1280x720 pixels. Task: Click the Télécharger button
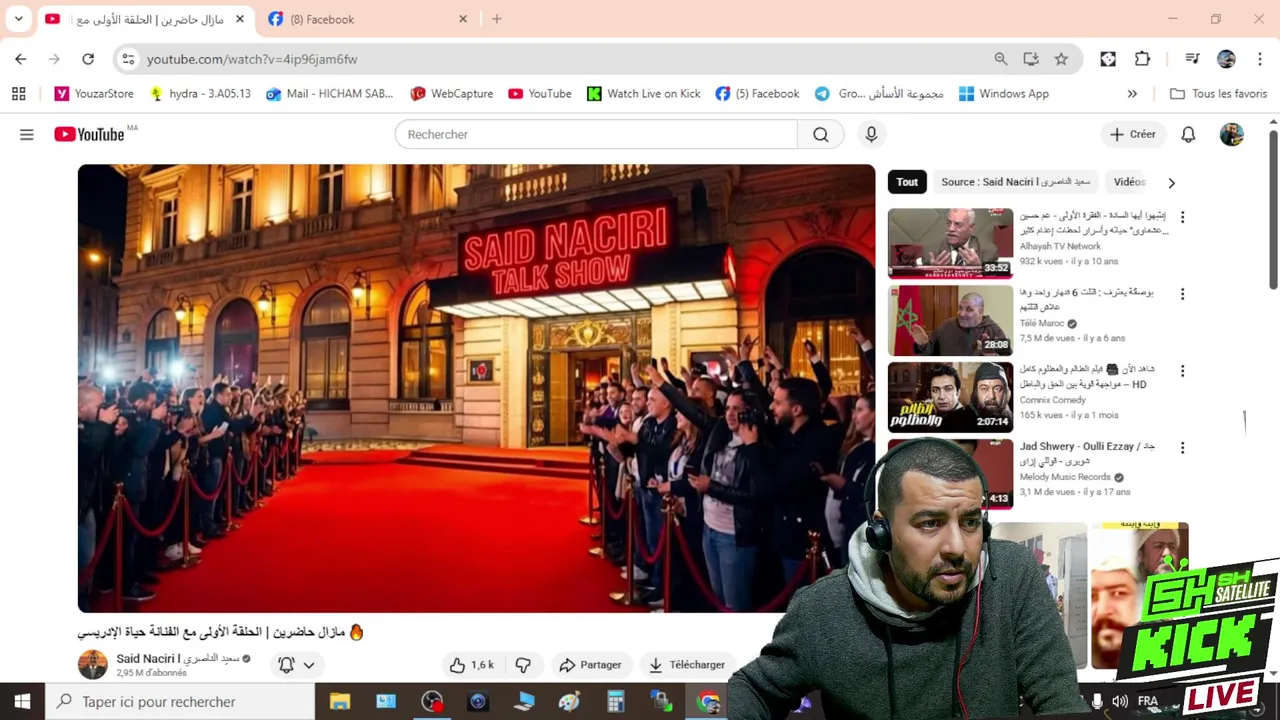(686, 665)
